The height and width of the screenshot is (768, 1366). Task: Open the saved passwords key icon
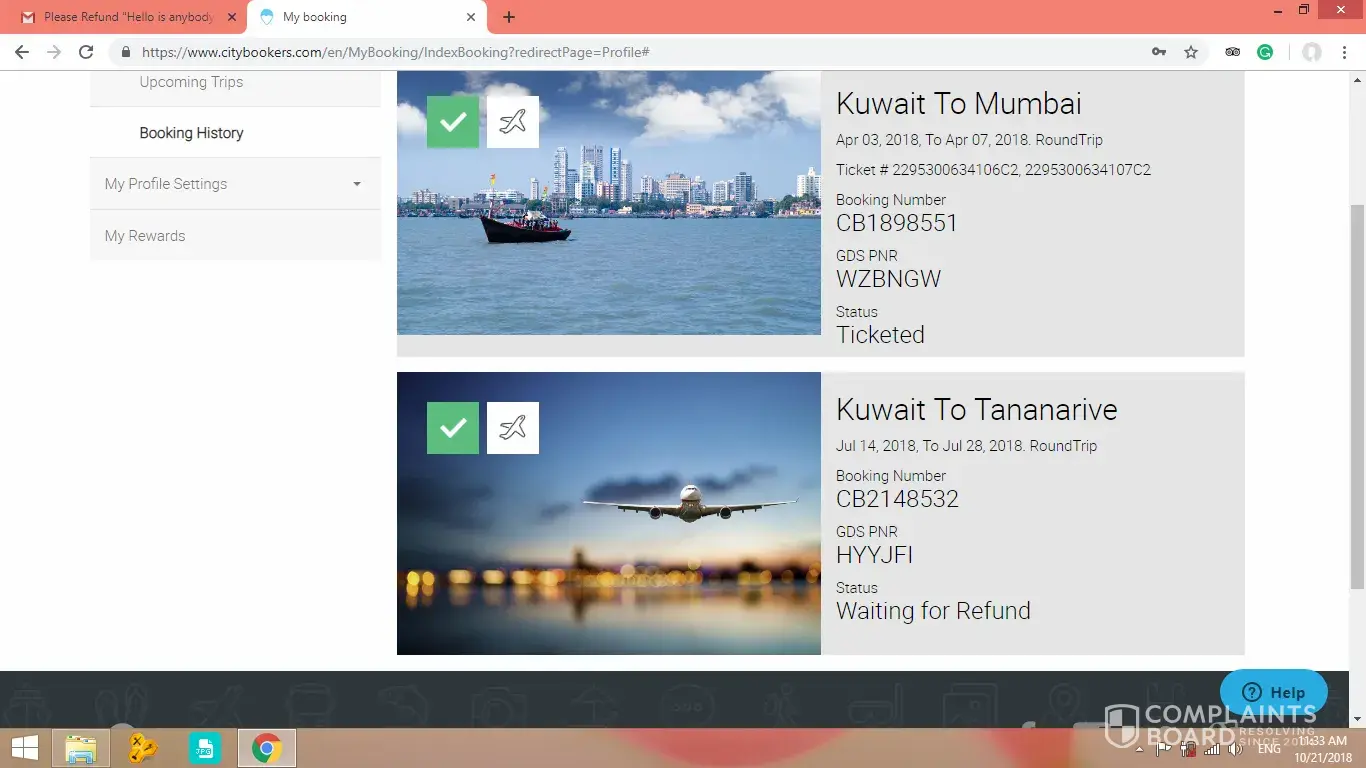click(1159, 52)
